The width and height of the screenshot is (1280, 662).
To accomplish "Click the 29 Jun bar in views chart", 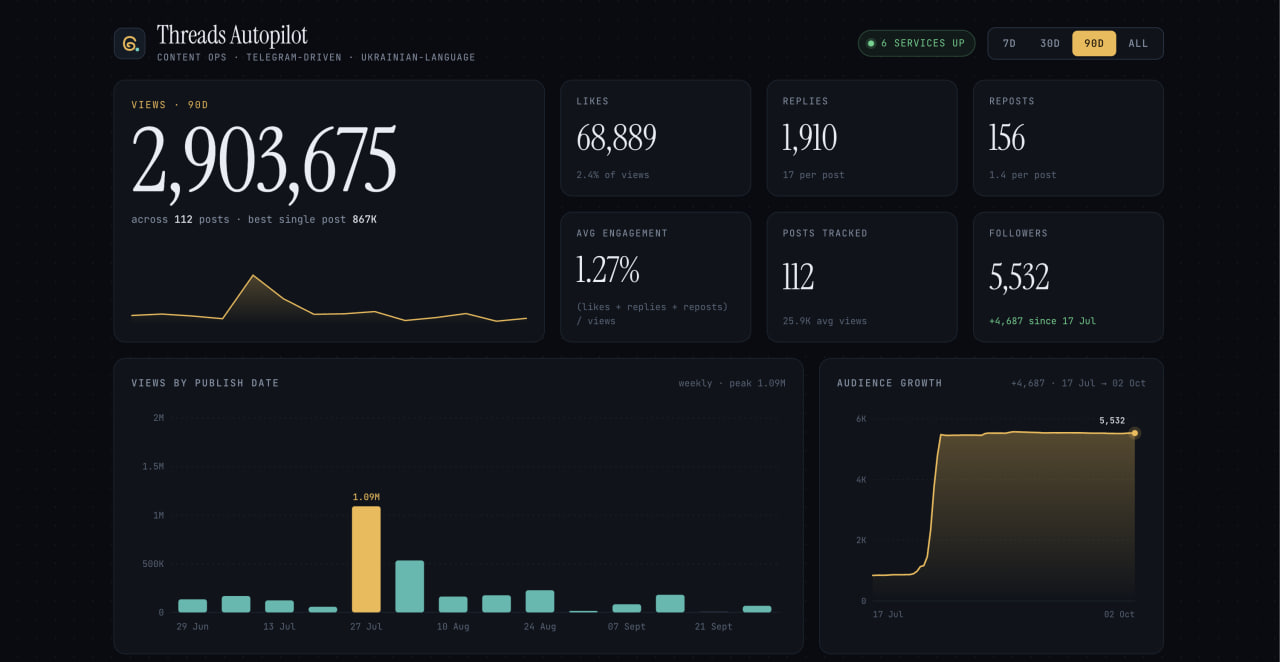I will 193,606.
